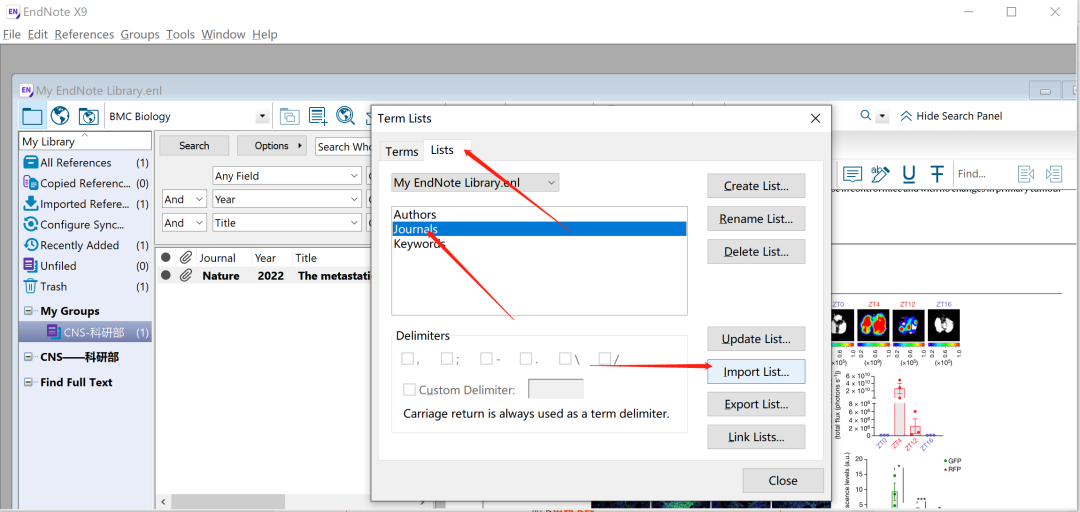Open the Tools menu
The image size is (1080, 512).
point(180,34)
